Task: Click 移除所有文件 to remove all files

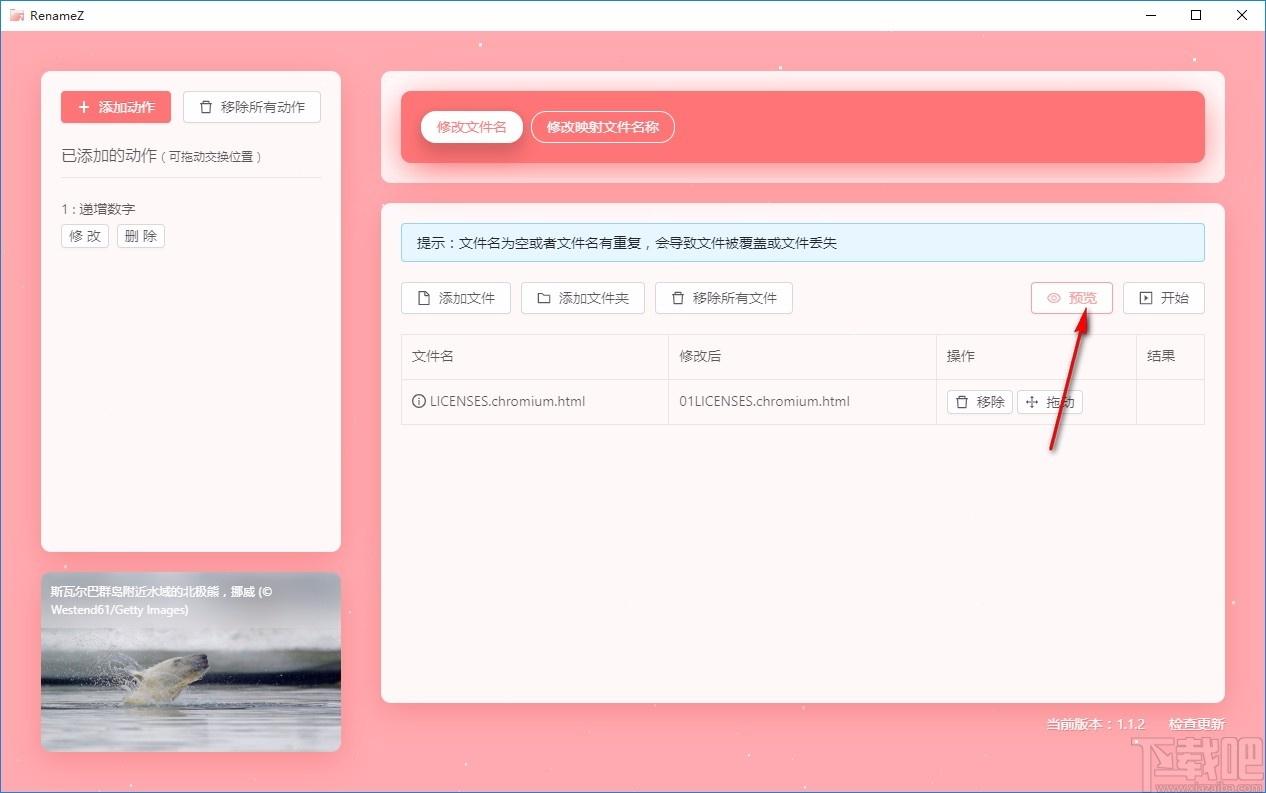Action: pos(724,298)
